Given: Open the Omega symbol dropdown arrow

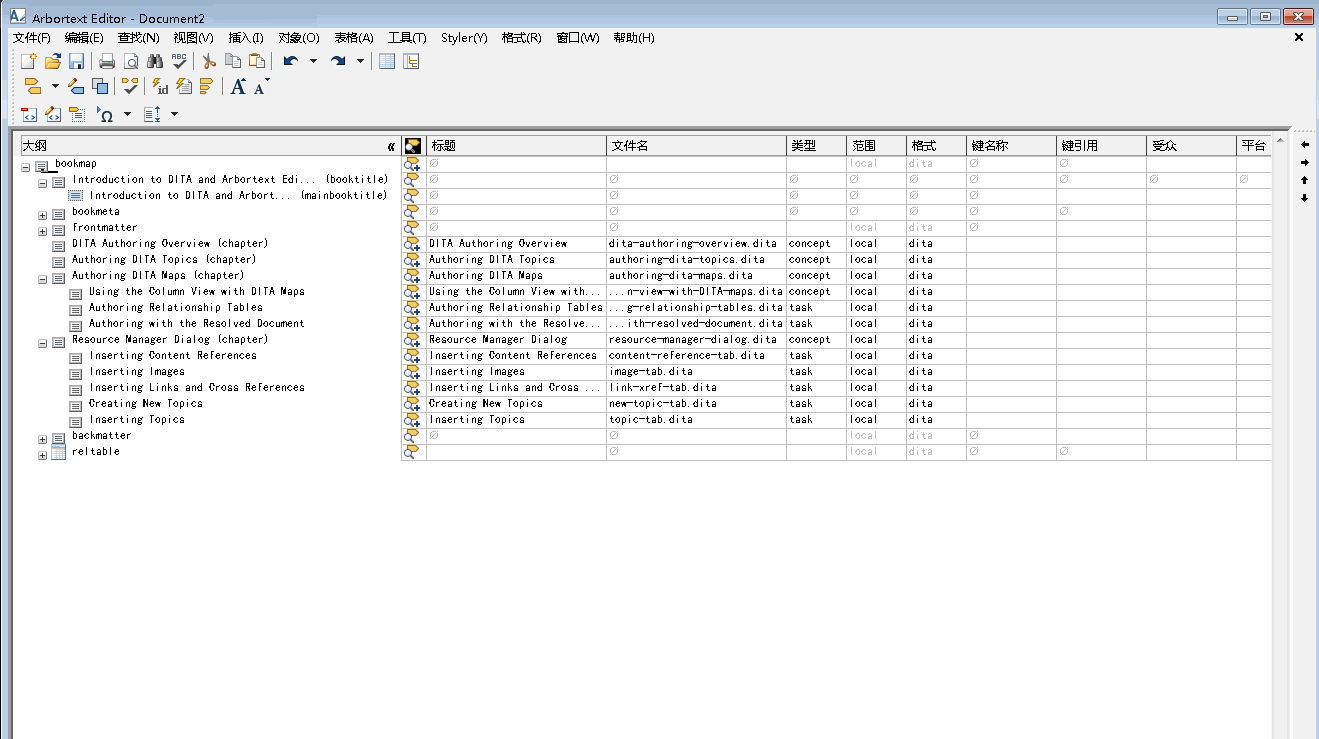Looking at the screenshot, I should pyautogui.click(x=127, y=115).
